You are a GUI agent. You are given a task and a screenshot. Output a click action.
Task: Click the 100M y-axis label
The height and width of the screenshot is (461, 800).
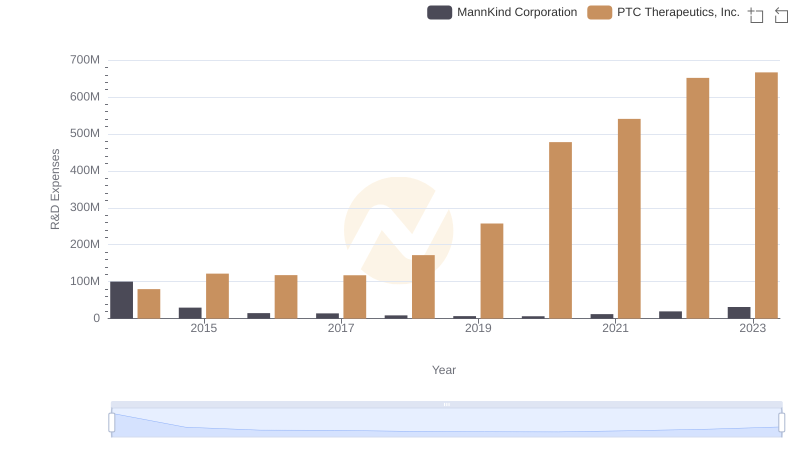tap(85, 281)
